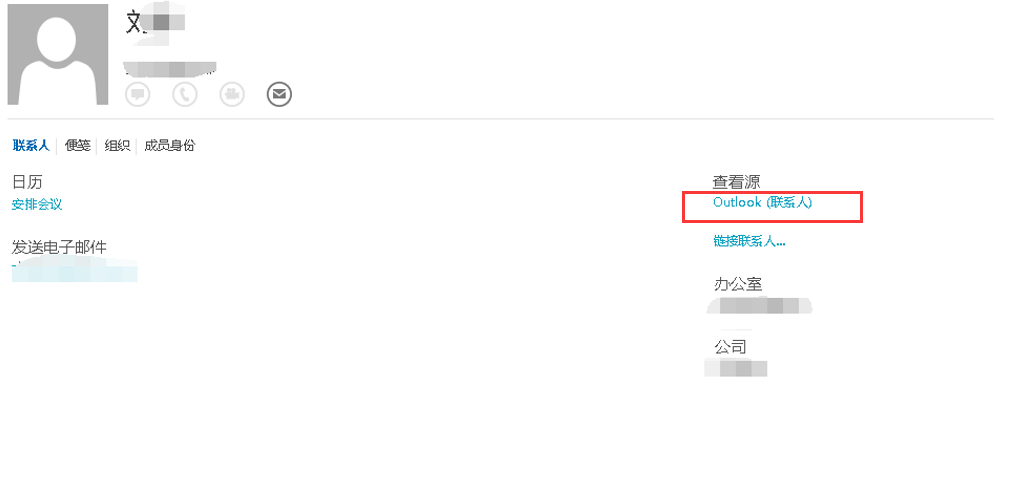Open the 便笺 tab
This screenshot has height=482, width=1028.
click(77, 146)
